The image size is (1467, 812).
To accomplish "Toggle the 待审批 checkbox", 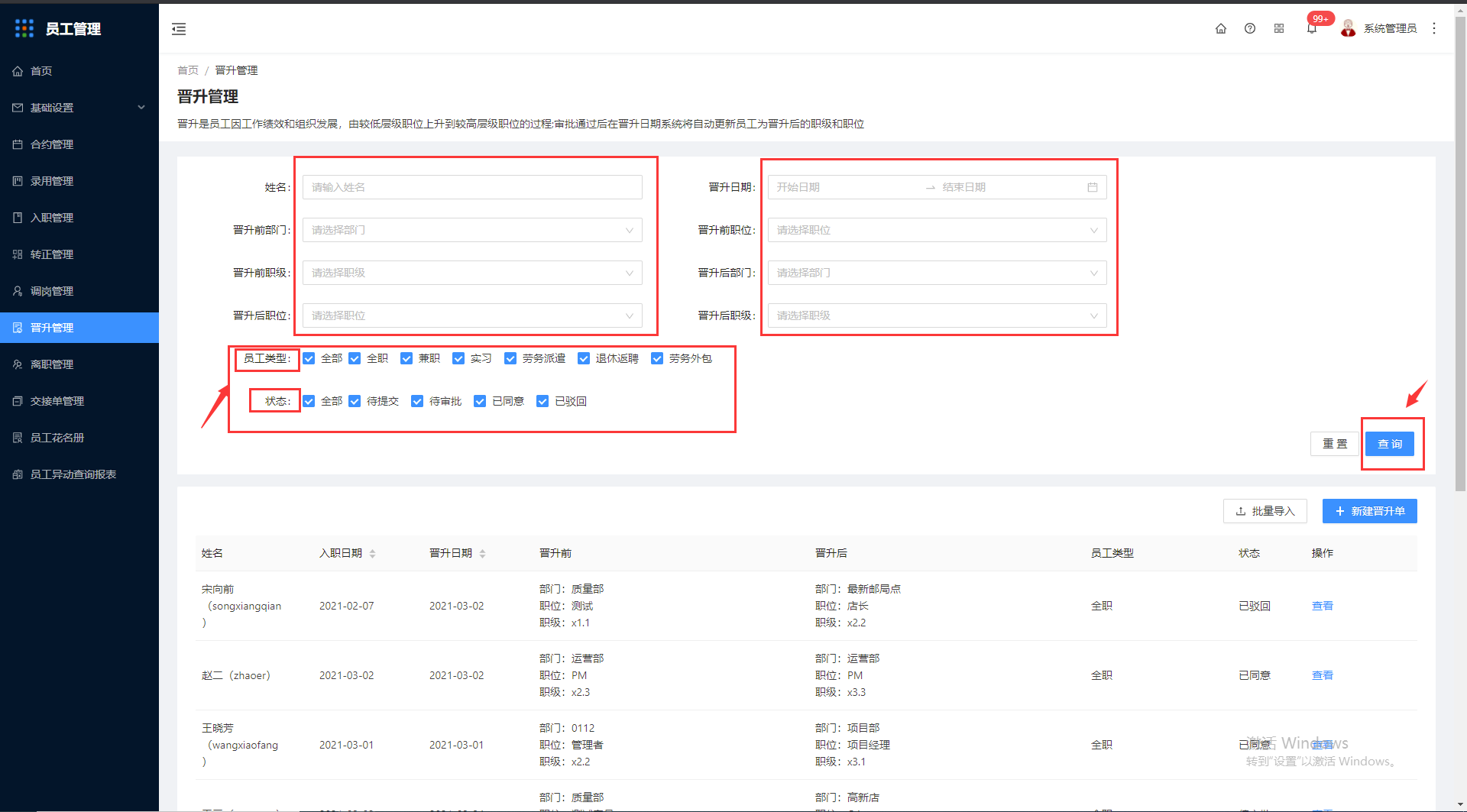I will tap(417, 401).
